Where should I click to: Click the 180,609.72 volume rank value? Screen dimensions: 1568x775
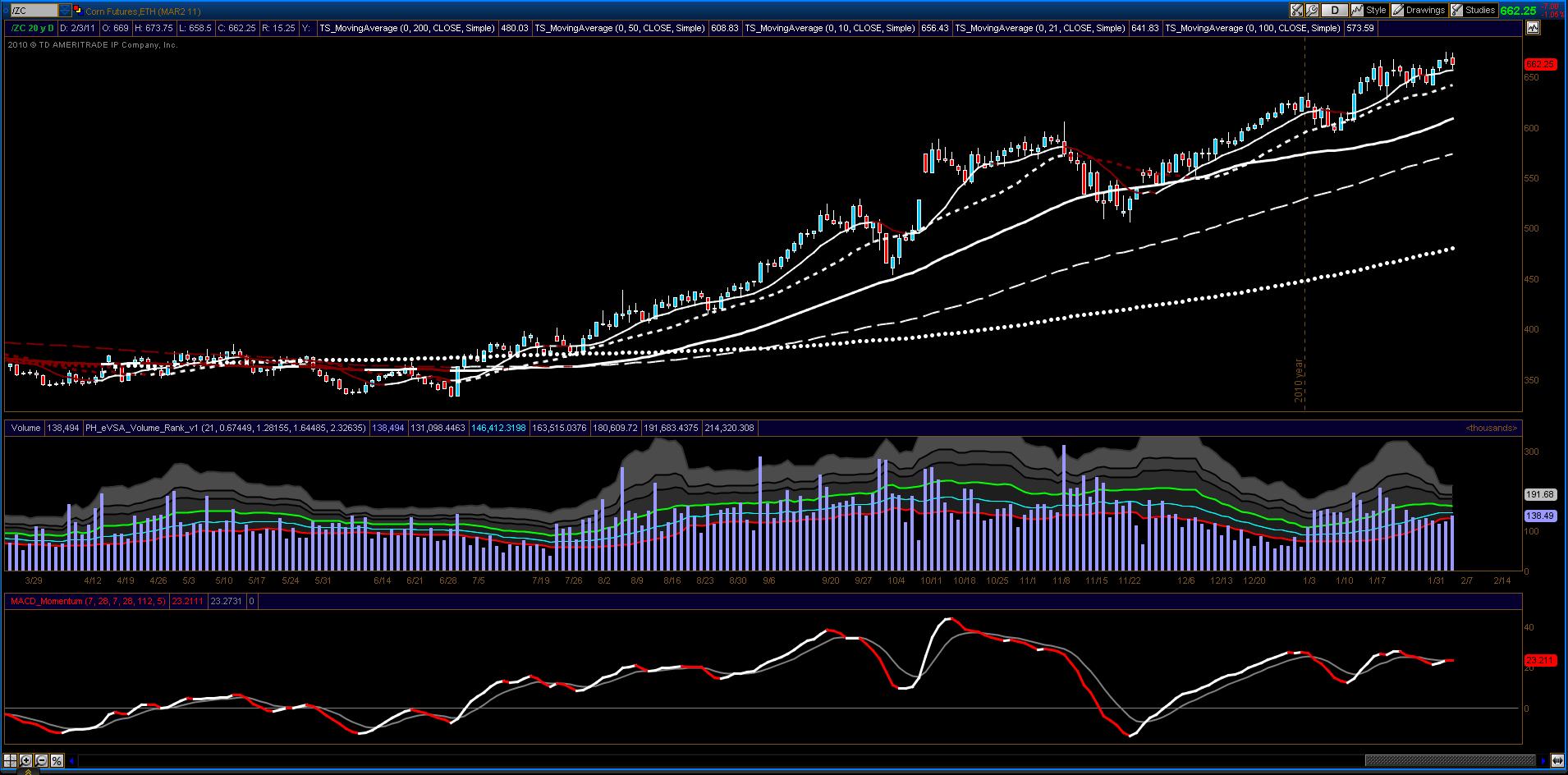point(616,428)
